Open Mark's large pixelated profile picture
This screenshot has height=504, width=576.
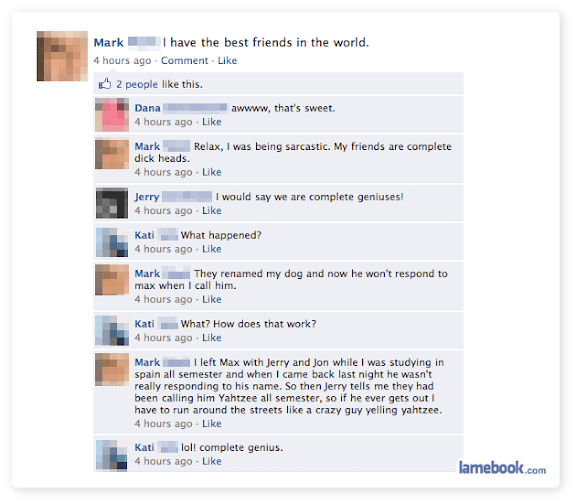62,56
